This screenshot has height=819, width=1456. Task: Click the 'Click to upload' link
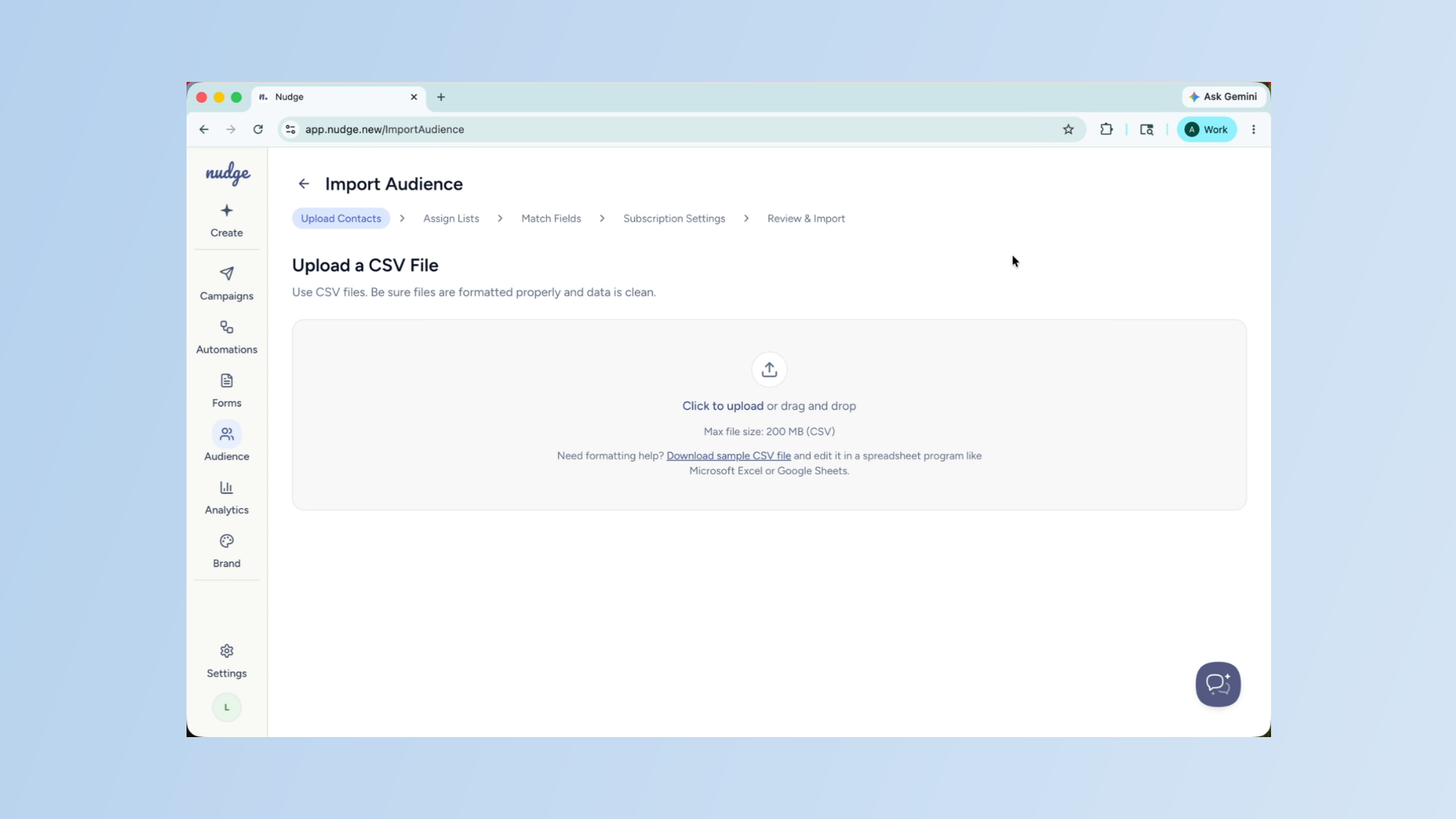[723, 406]
